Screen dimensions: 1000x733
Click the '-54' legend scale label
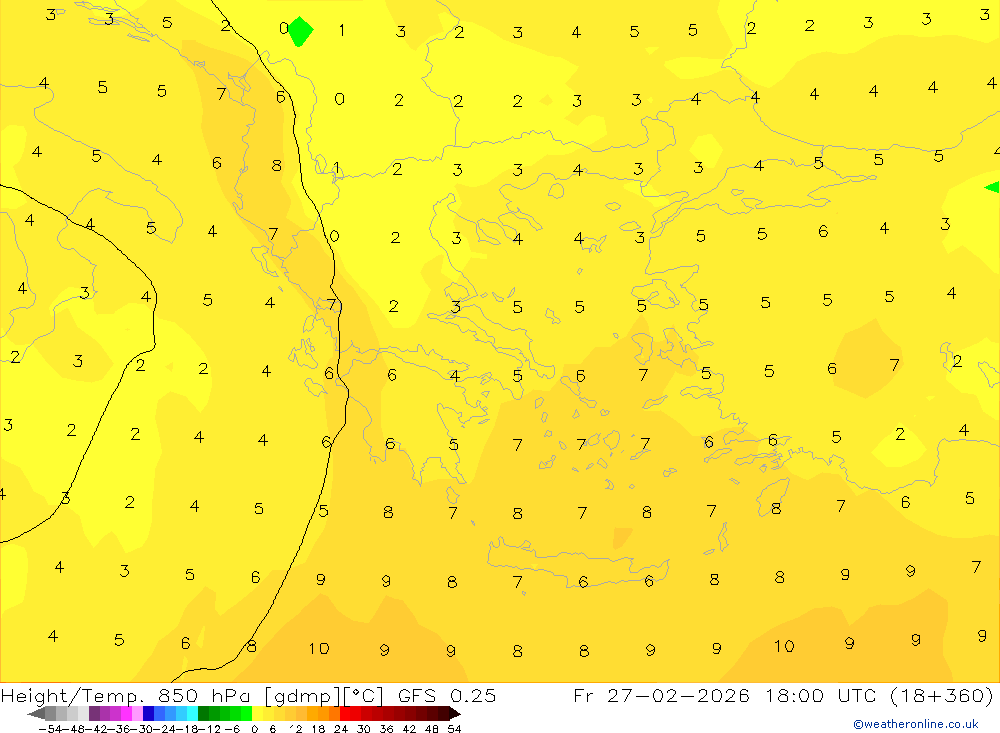point(50,729)
